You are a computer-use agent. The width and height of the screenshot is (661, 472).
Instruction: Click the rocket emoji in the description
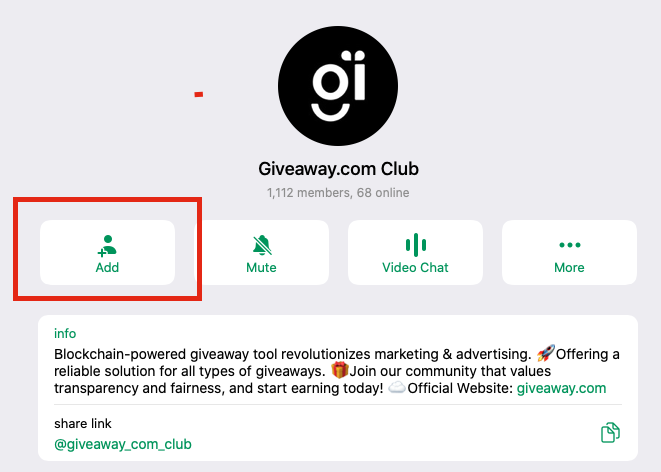(545, 353)
